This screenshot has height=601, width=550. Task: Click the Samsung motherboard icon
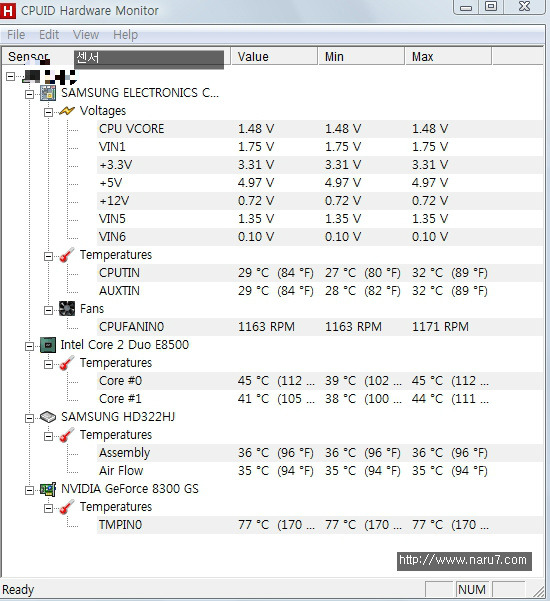point(48,93)
